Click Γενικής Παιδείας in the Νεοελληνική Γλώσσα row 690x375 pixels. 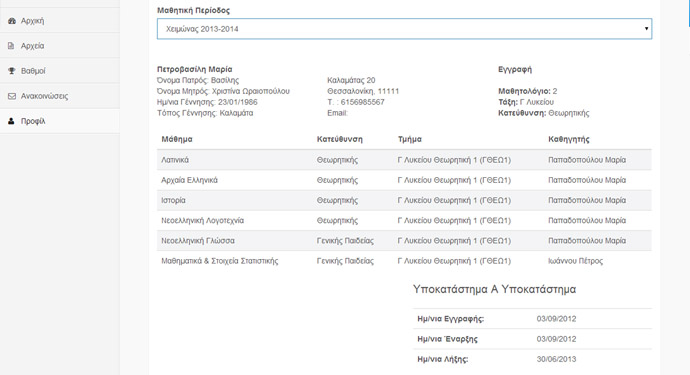click(x=345, y=241)
